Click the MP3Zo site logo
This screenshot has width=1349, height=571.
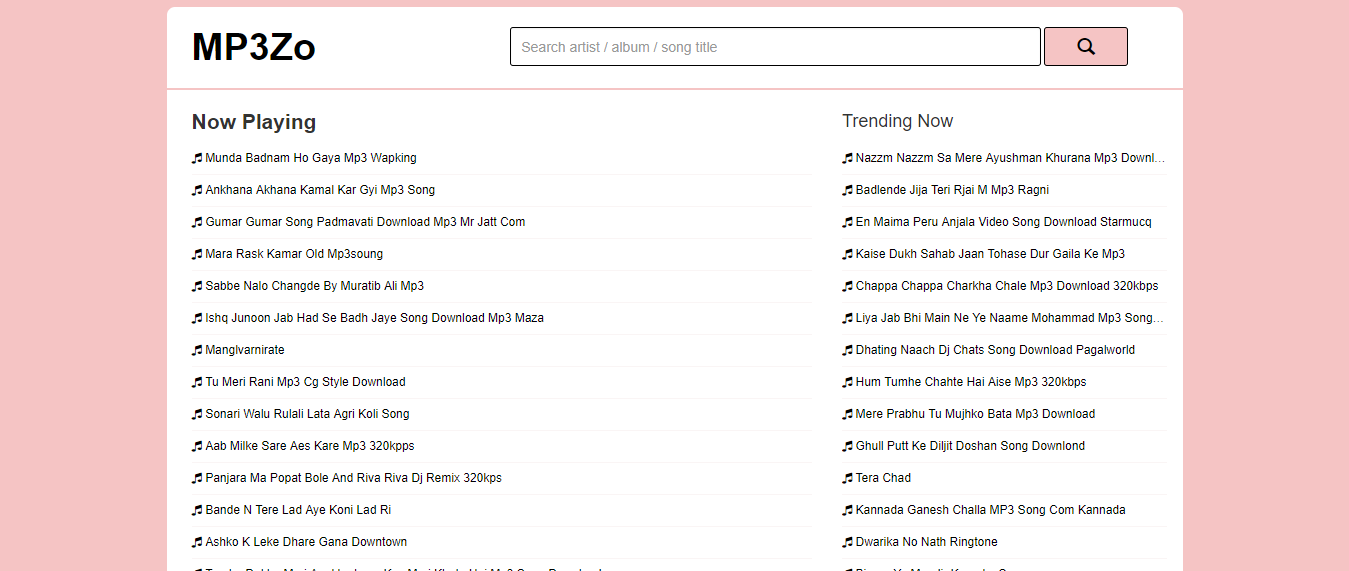coord(254,47)
